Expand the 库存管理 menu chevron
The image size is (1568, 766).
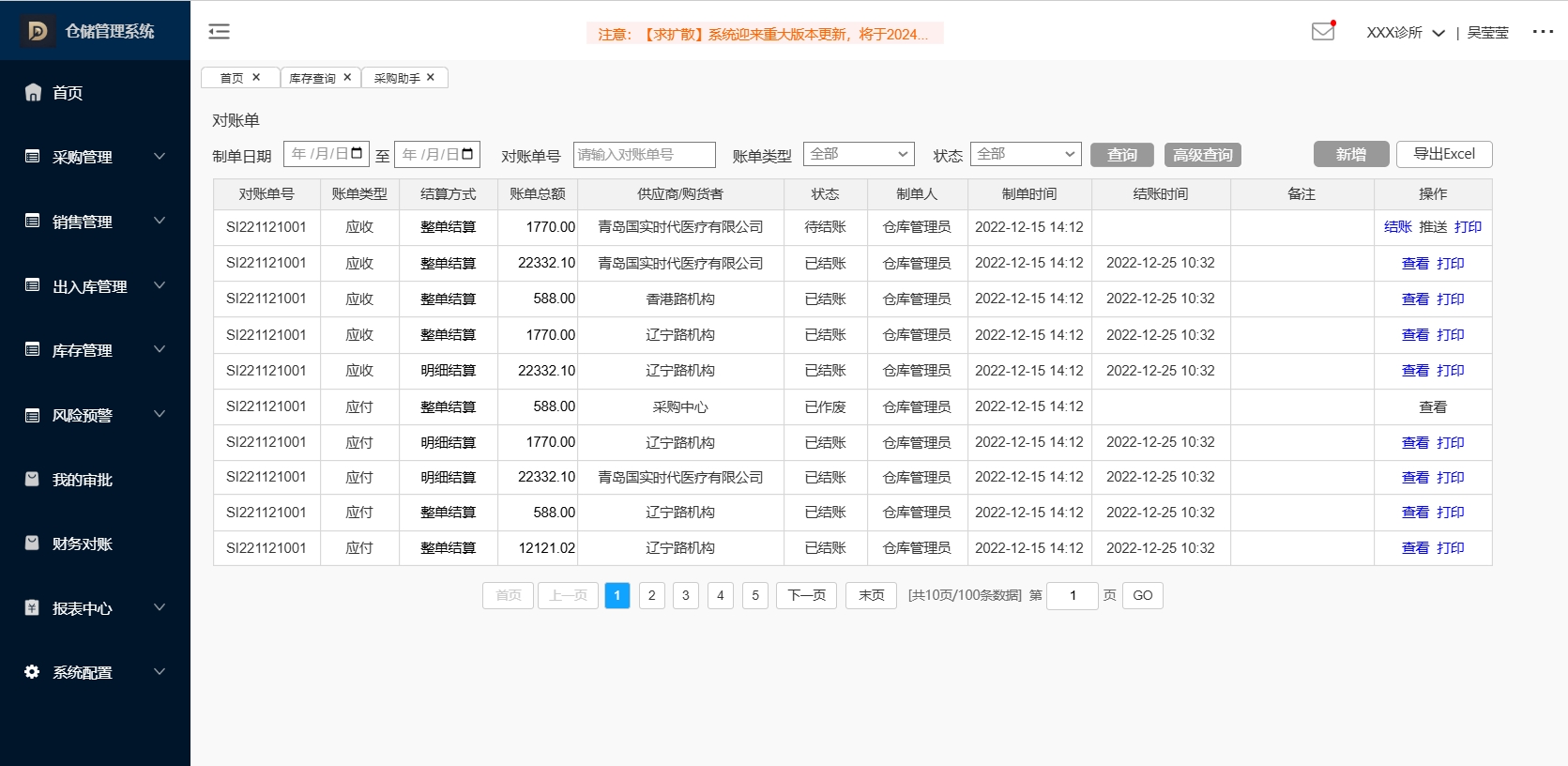point(160,349)
